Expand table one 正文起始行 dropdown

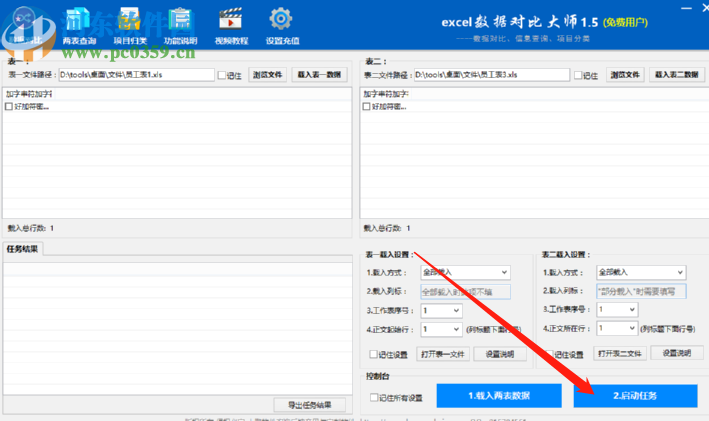(441, 329)
